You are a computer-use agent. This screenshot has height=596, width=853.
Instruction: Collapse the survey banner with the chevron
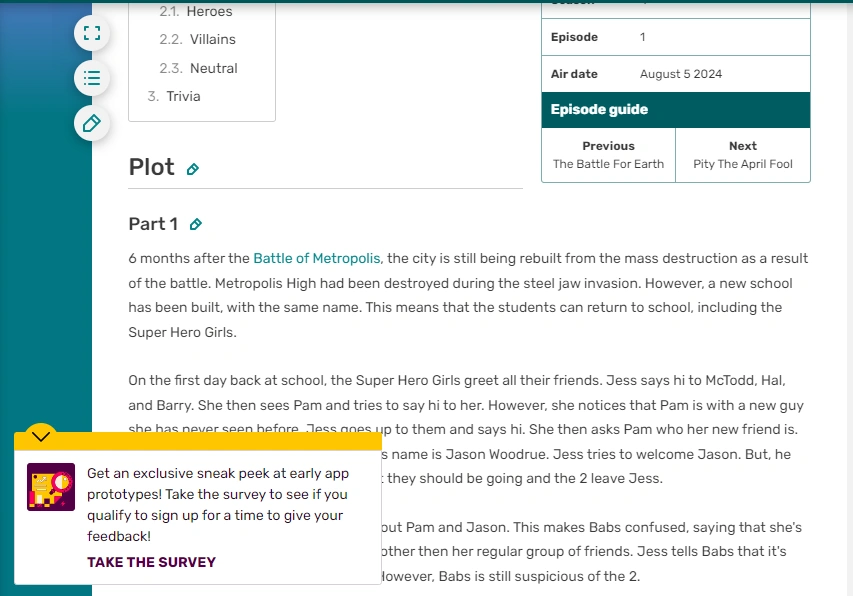tap(40, 436)
